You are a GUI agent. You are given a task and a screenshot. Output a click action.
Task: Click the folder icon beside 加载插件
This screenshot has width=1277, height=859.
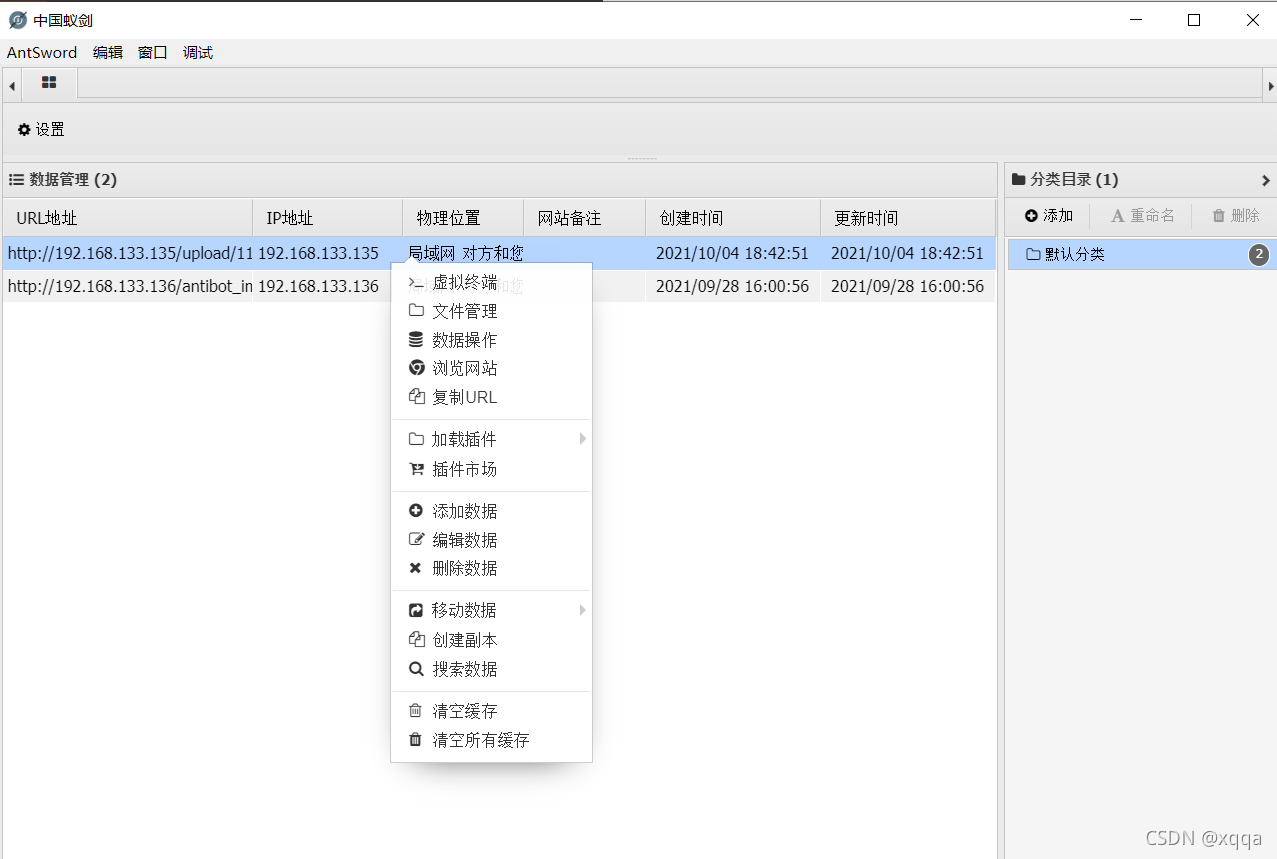coord(416,439)
